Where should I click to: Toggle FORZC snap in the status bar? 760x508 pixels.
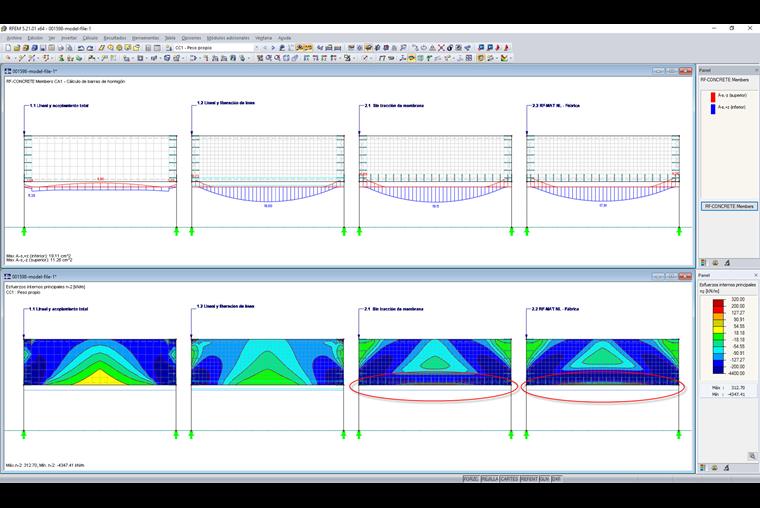(470, 479)
